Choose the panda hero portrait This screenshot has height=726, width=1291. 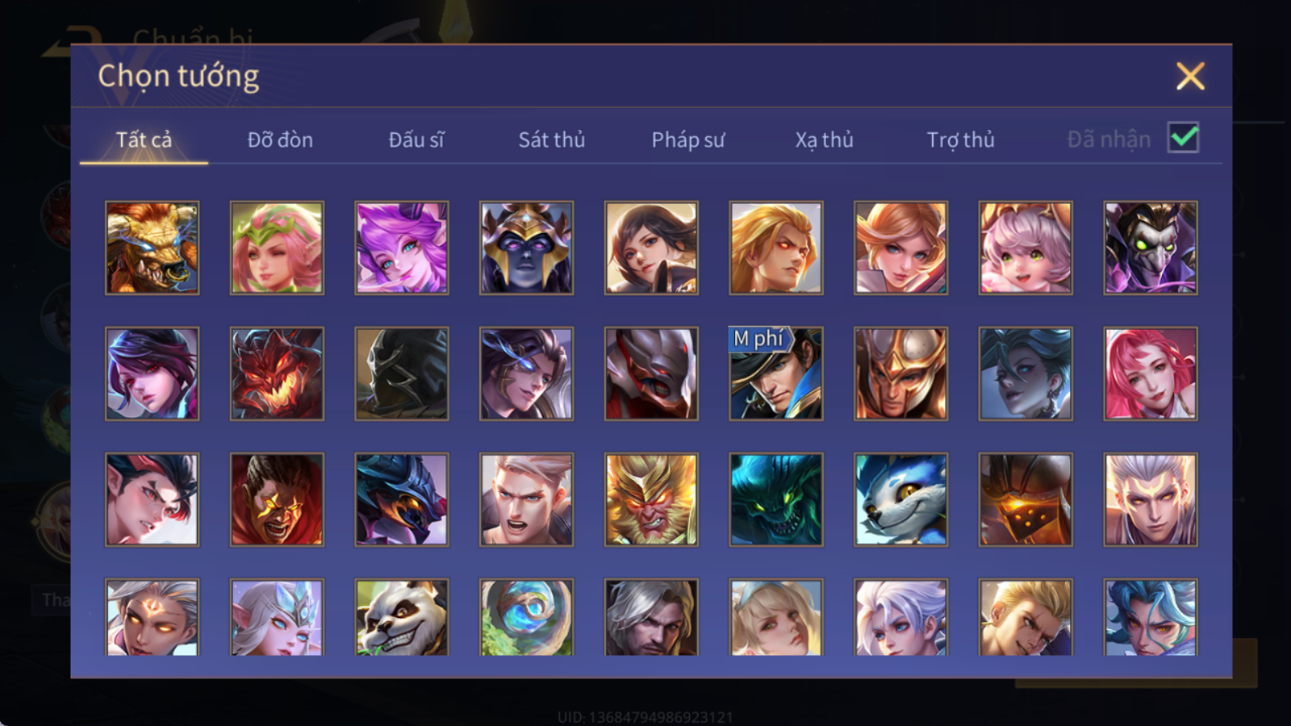click(402, 617)
